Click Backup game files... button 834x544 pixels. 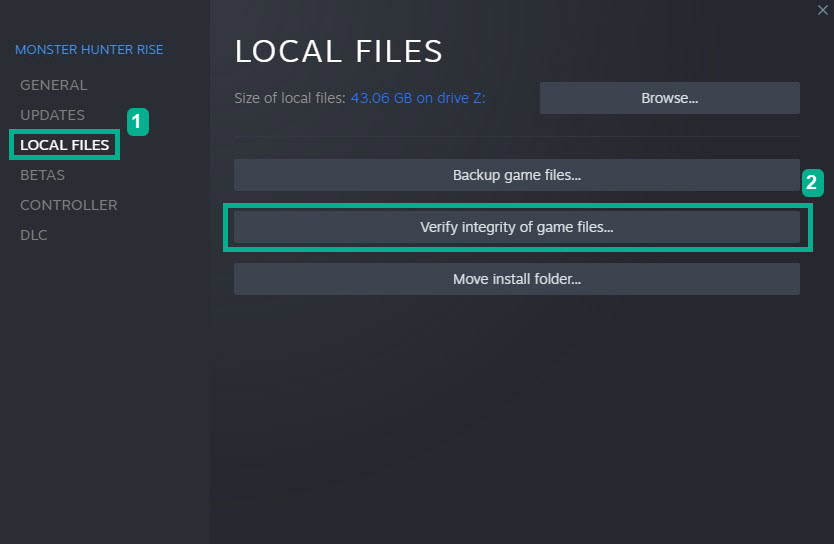516,175
